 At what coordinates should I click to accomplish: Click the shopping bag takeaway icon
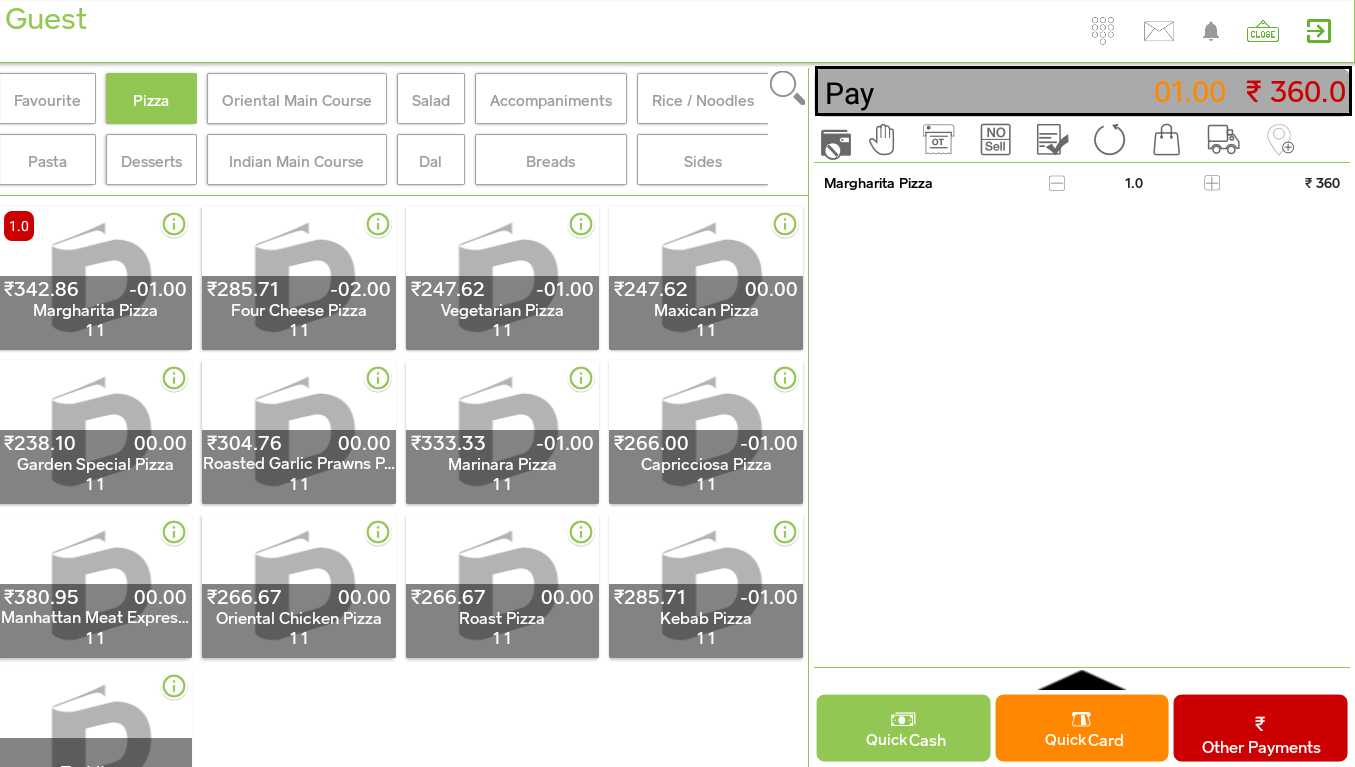[1166, 140]
